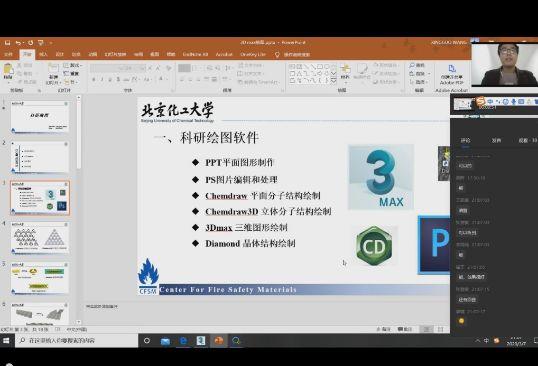Click the PowerPoint icon on the Windows taskbar
Screen dimensions: 538x366
point(219,341)
